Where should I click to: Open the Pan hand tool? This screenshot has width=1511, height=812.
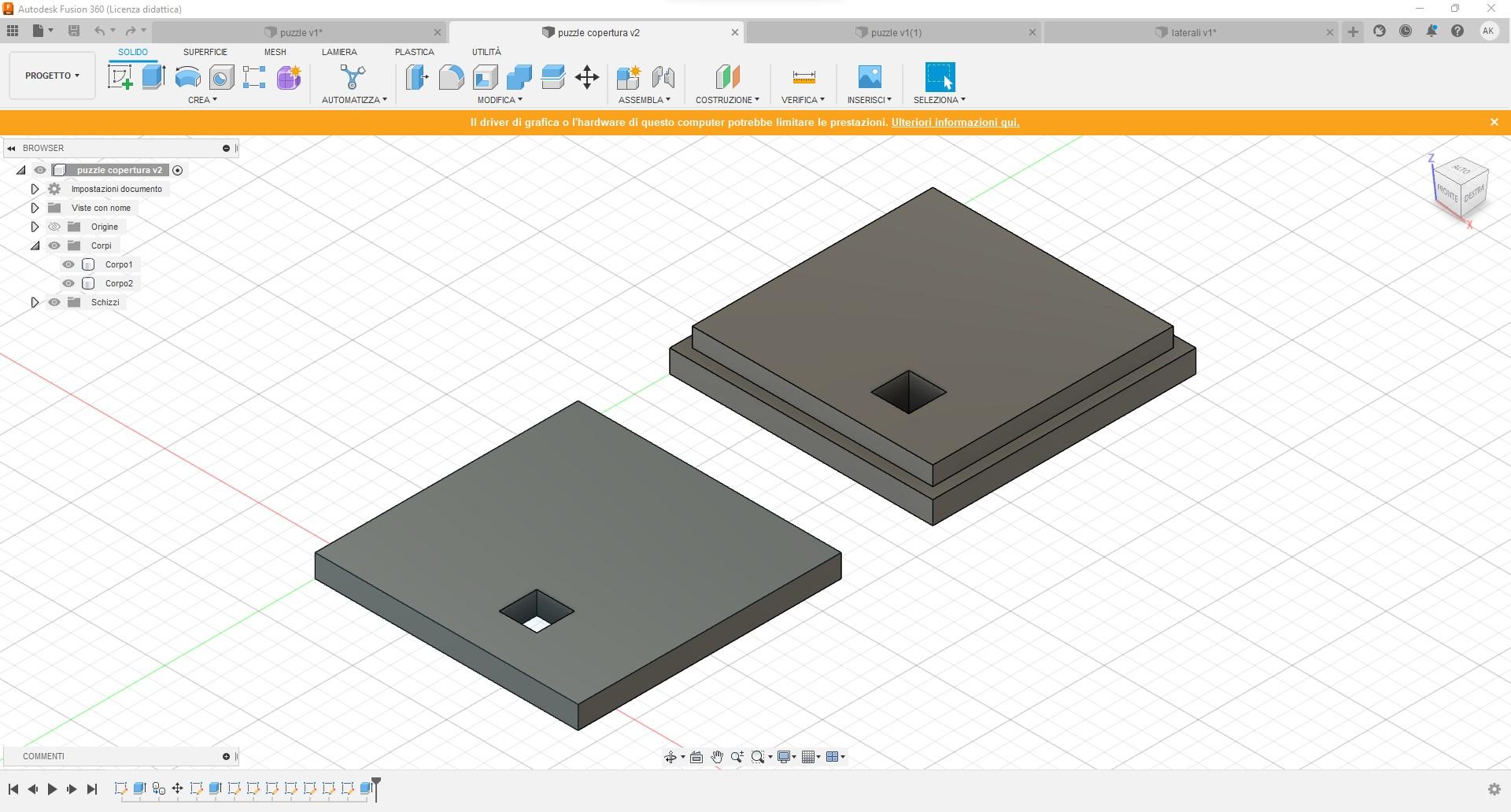coord(717,757)
